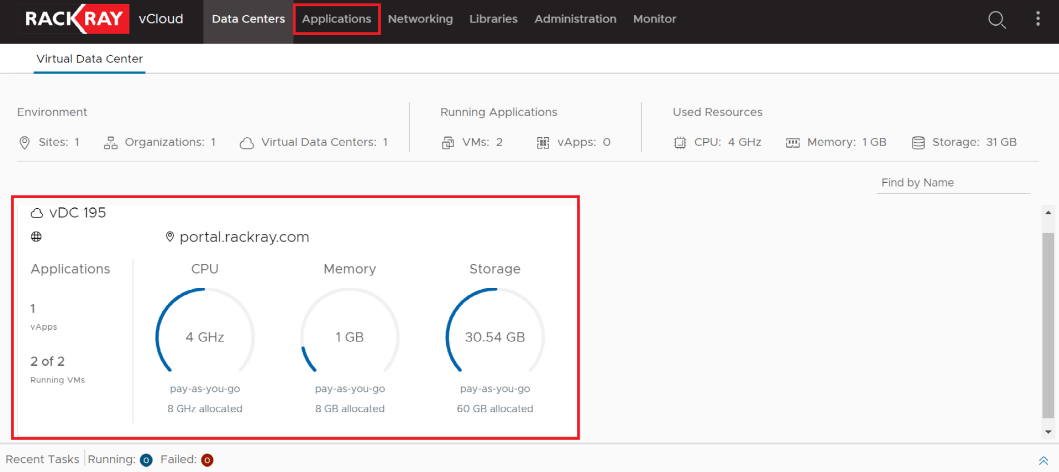Click the RackRay logo

tap(74, 19)
